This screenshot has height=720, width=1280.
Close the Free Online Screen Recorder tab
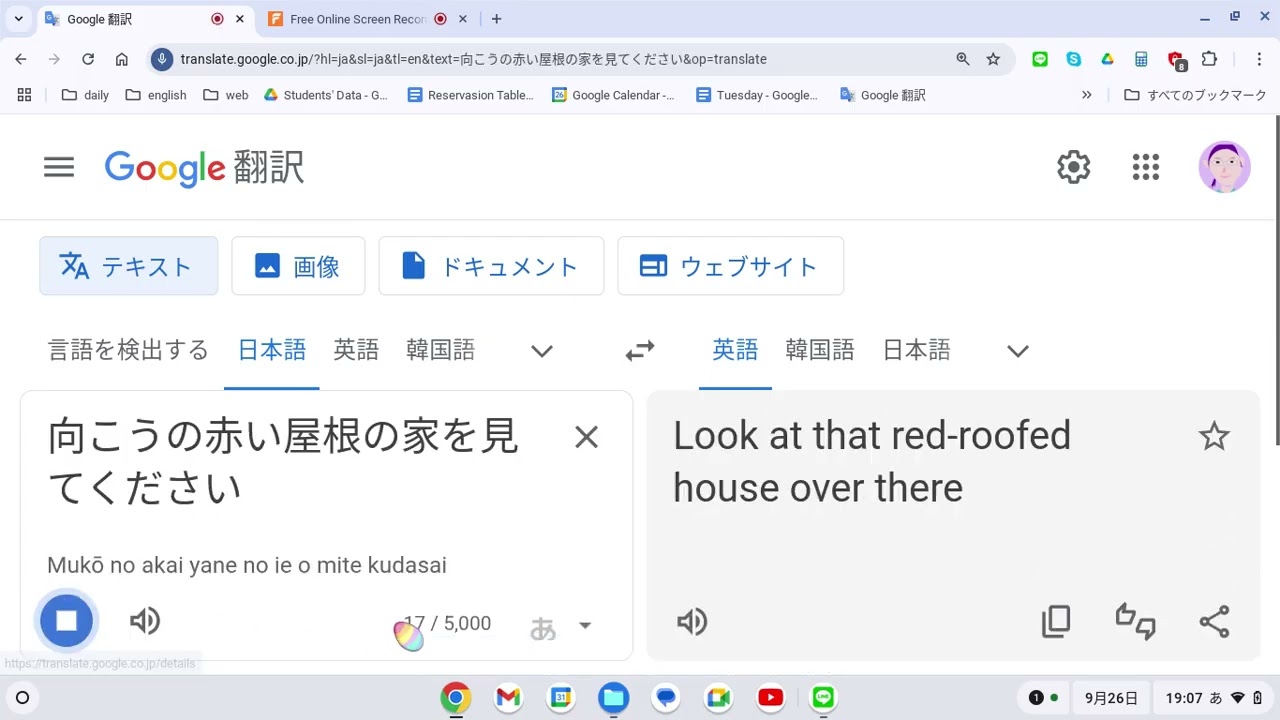pyautogui.click(x=463, y=19)
